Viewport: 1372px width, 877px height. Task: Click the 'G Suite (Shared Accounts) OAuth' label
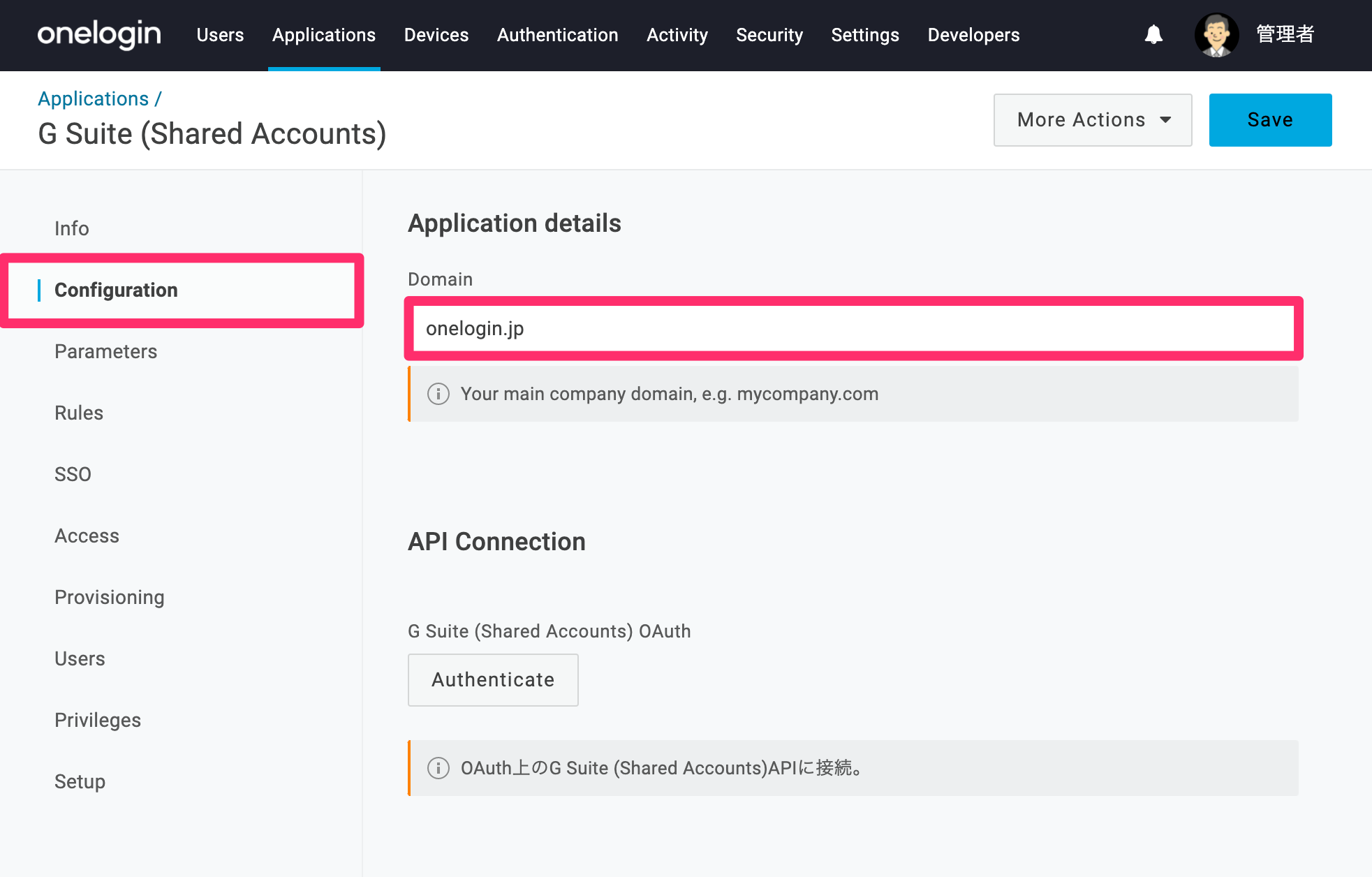point(549,631)
